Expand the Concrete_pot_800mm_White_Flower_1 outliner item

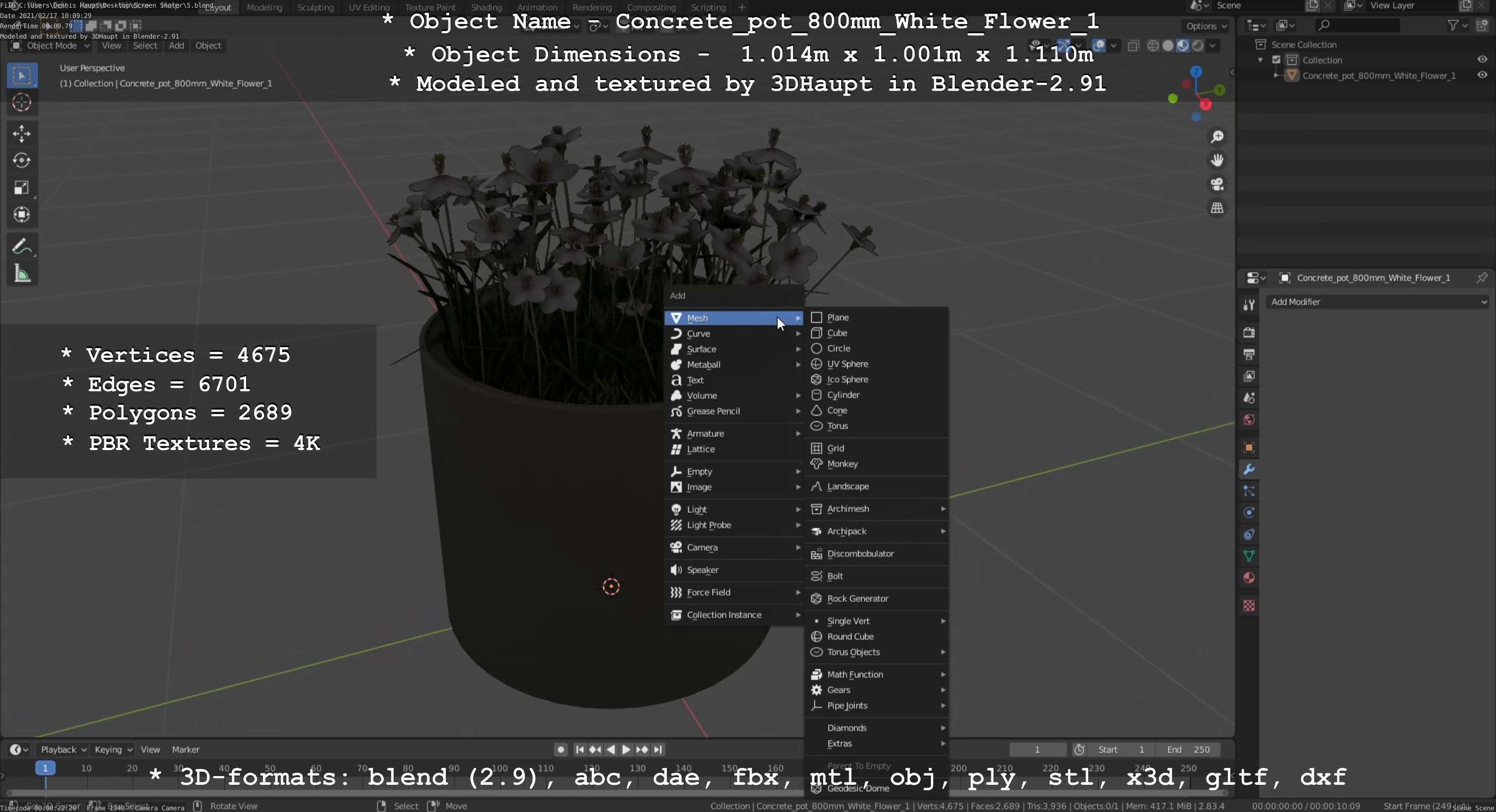[1276, 76]
